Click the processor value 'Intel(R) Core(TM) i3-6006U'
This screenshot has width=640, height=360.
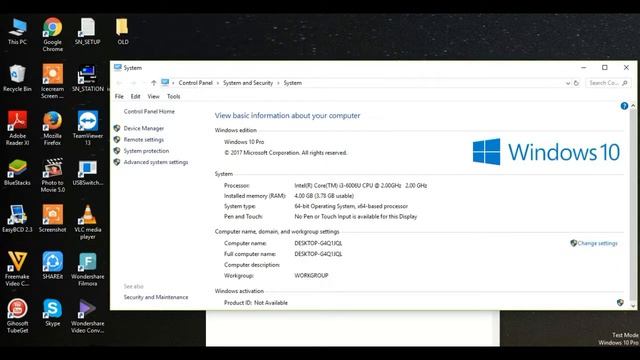pyautogui.click(x=360, y=185)
